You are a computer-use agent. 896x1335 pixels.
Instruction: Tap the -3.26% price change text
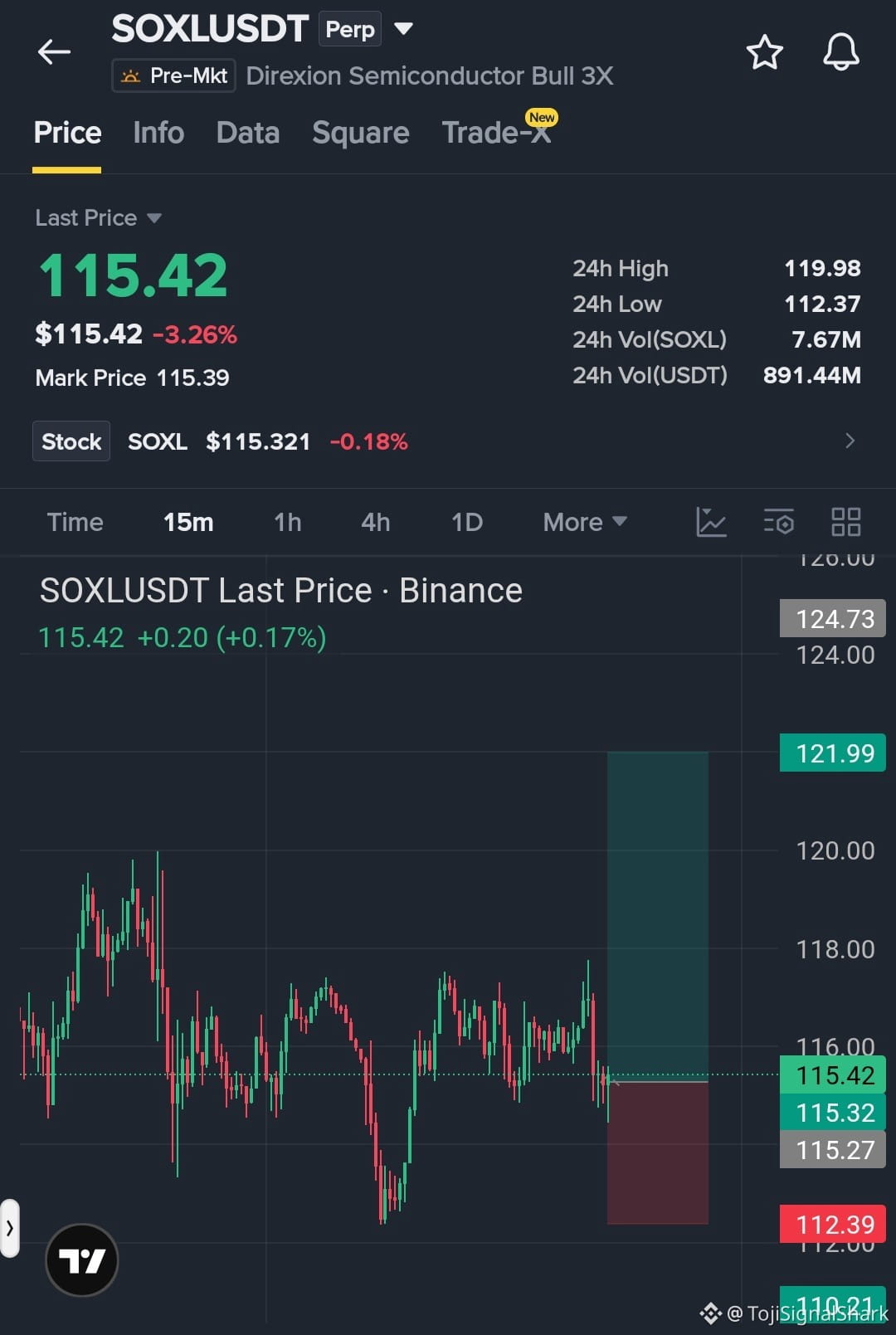pyautogui.click(x=195, y=334)
